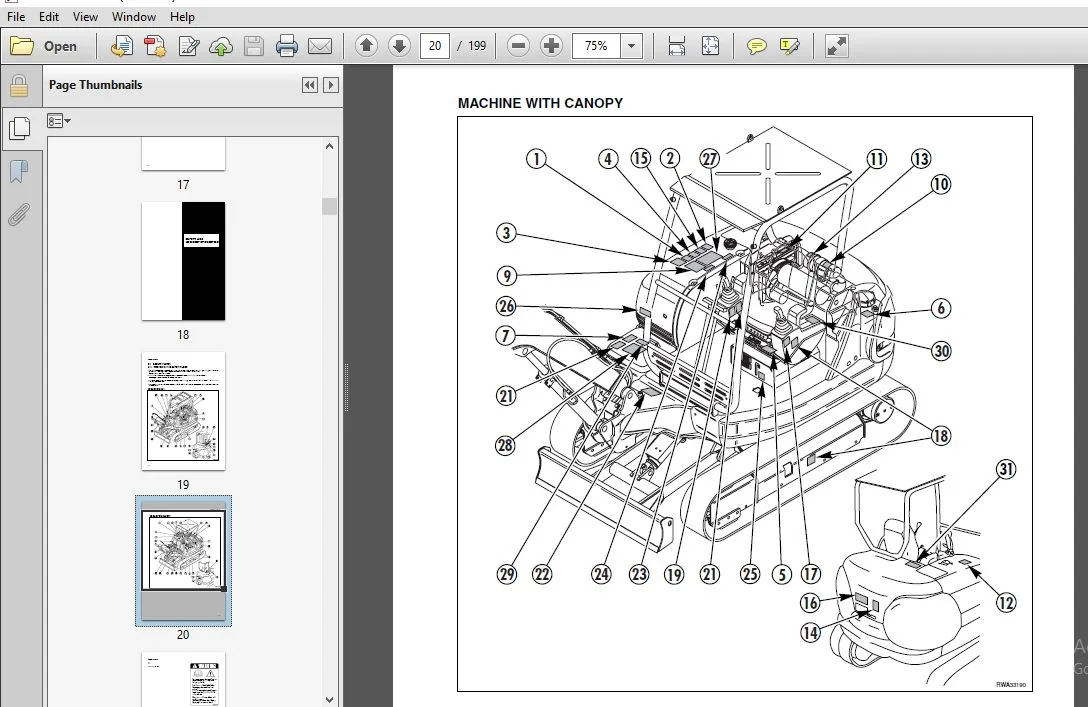Click the fit one full page icon
This screenshot has height=707, width=1088.
(x=710, y=46)
